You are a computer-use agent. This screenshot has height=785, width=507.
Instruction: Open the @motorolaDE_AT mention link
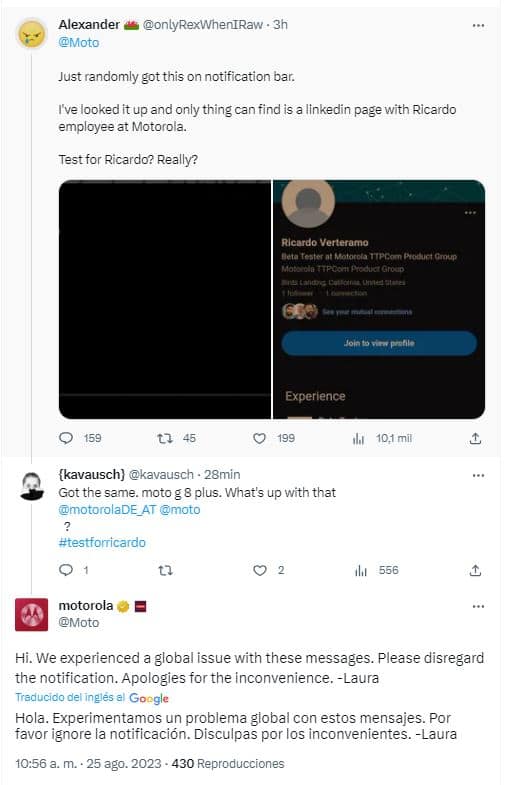point(107,510)
